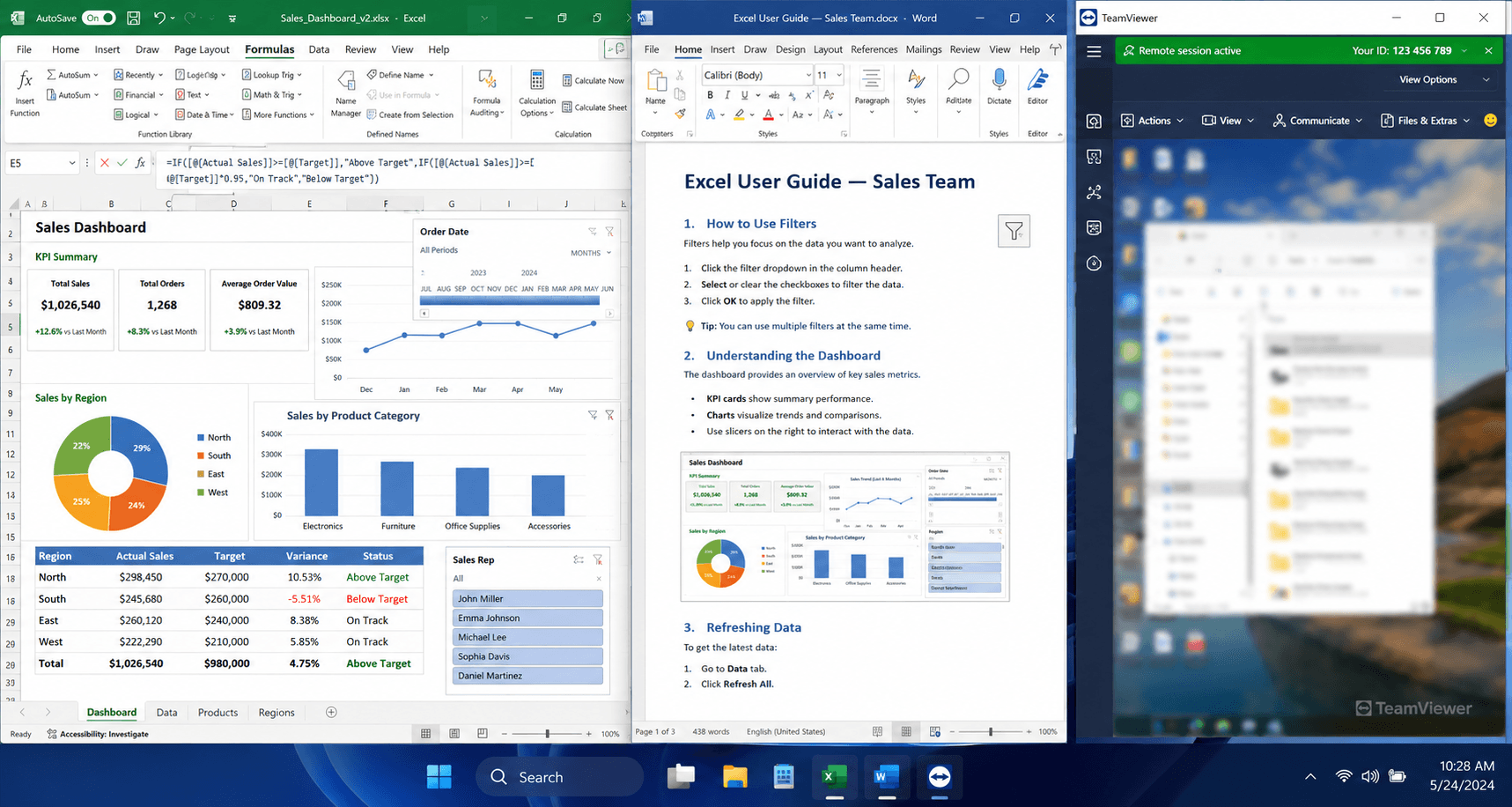Viewport: 1512px width, 807px height.
Task: Toggle Daniel Martinez in Sales Rep slicer
Action: pos(527,676)
